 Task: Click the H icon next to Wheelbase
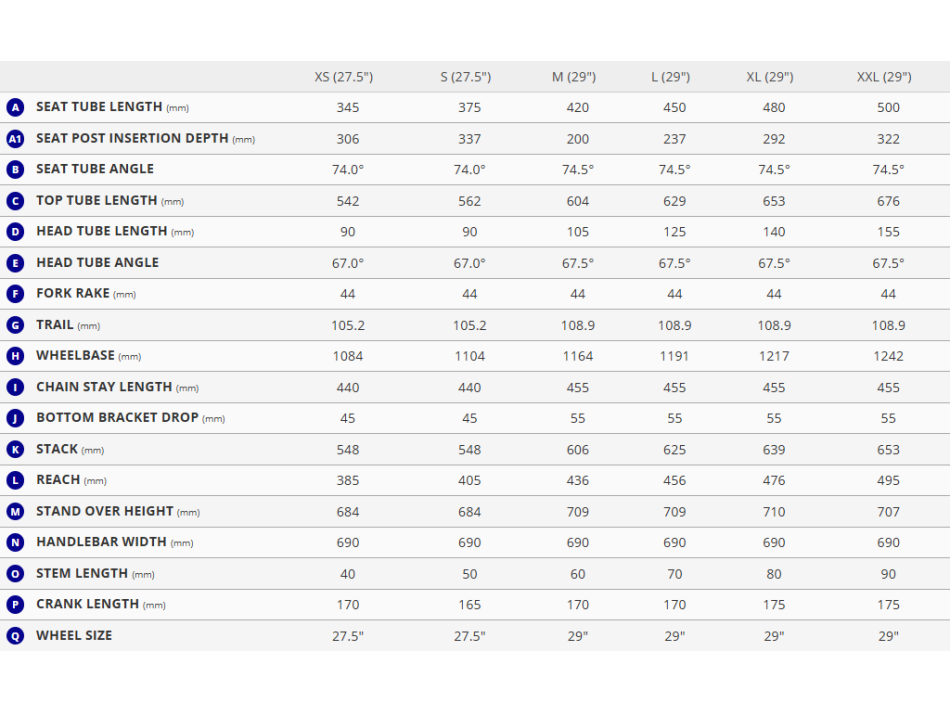15,356
